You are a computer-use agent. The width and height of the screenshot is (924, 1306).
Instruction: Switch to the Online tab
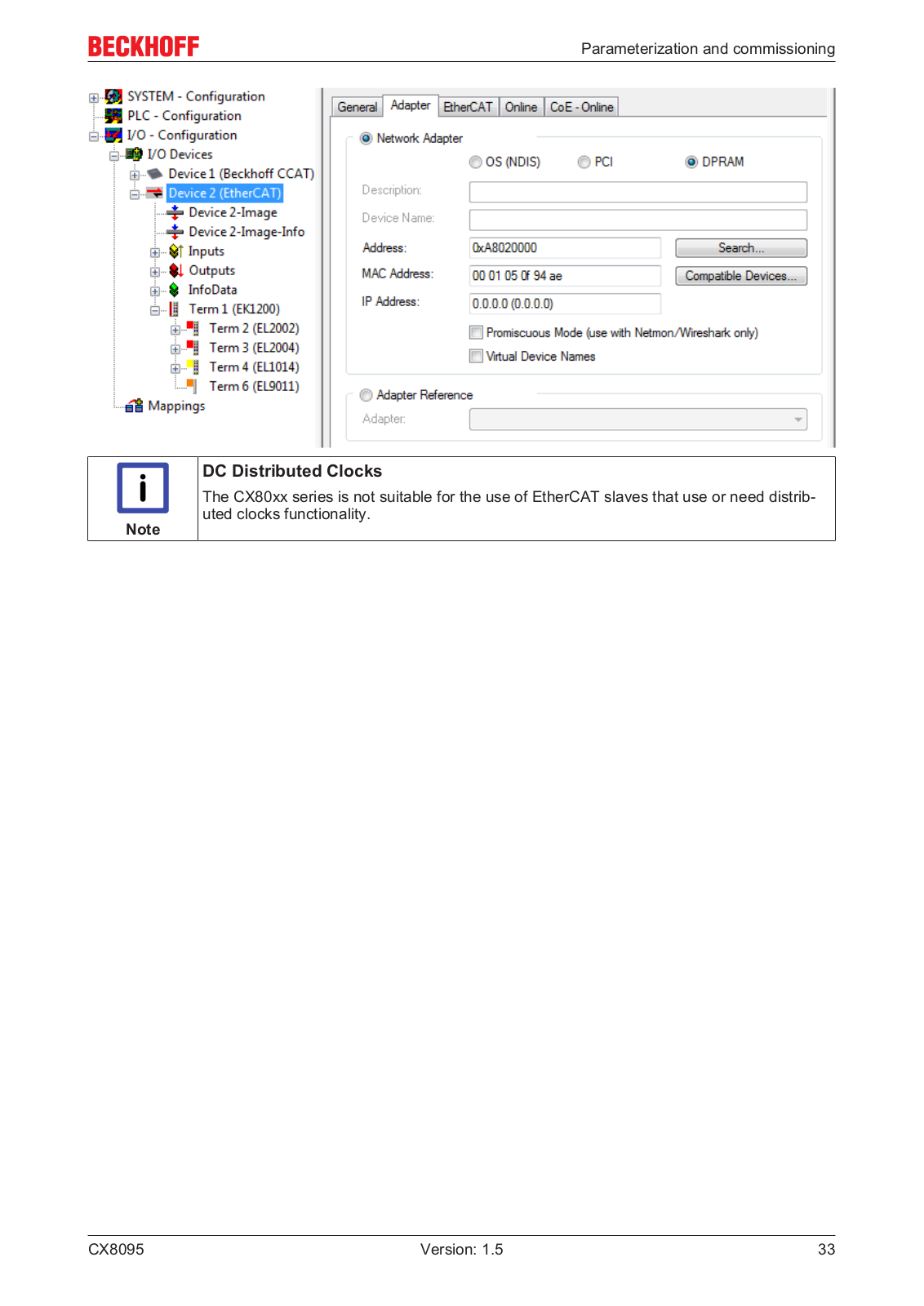point(521,107)
